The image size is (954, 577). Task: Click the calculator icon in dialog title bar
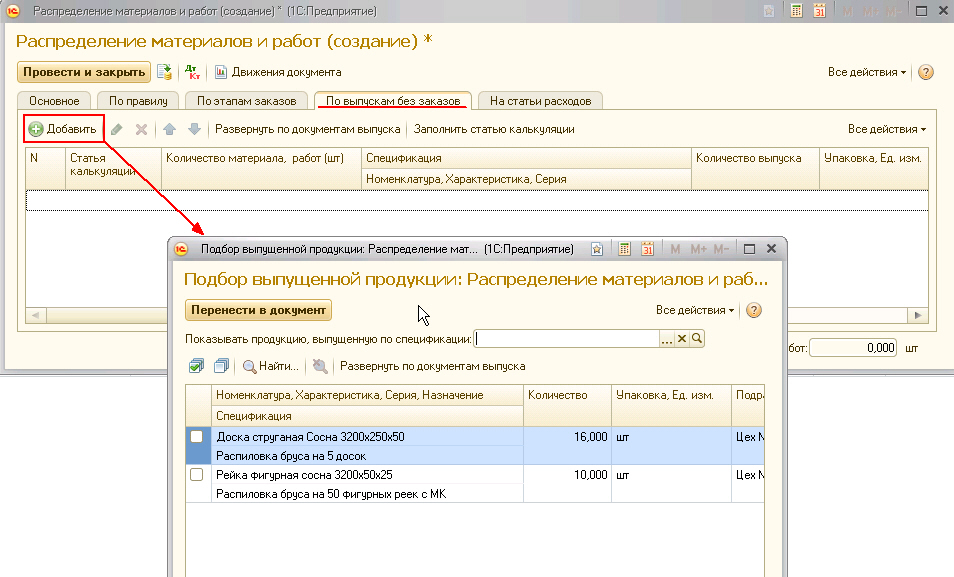point(624,249)
